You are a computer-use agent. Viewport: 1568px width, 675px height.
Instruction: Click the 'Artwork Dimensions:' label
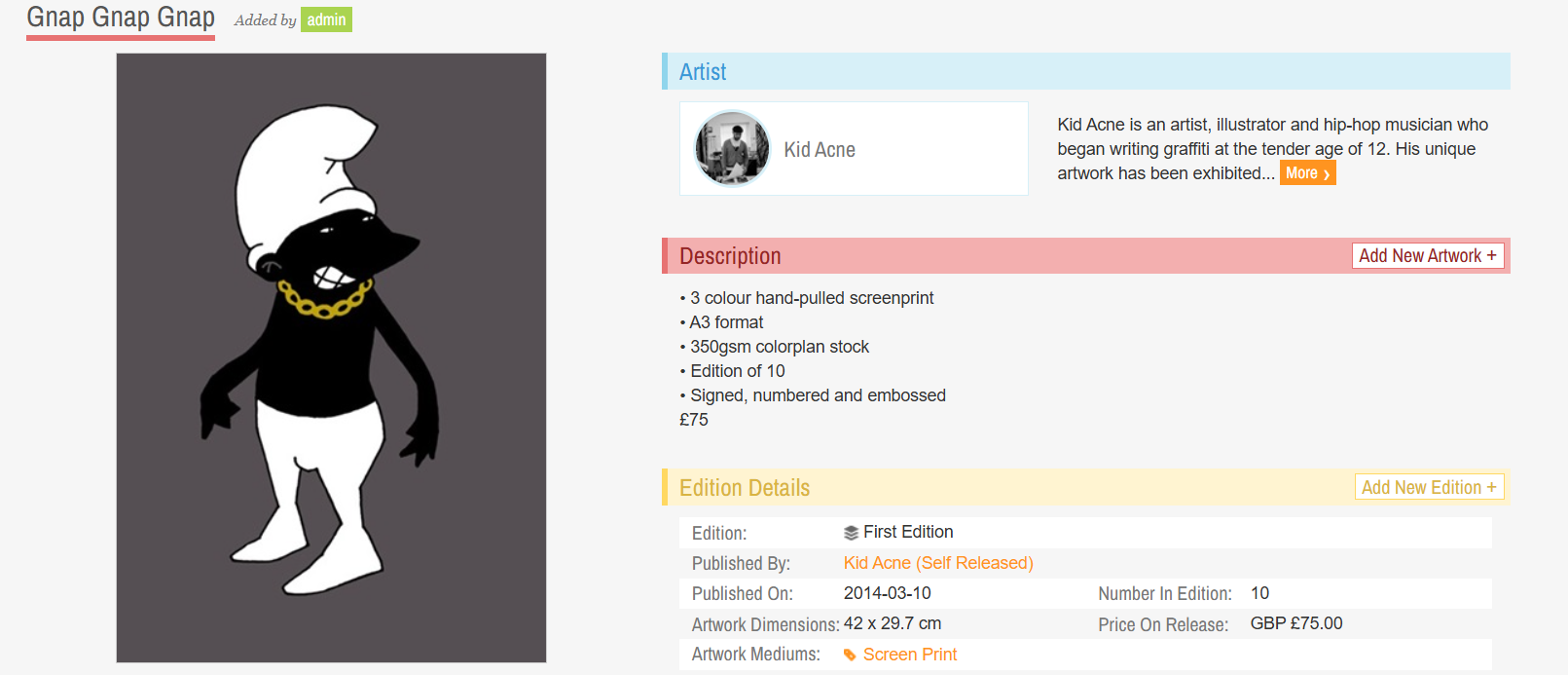click(766, 624)
